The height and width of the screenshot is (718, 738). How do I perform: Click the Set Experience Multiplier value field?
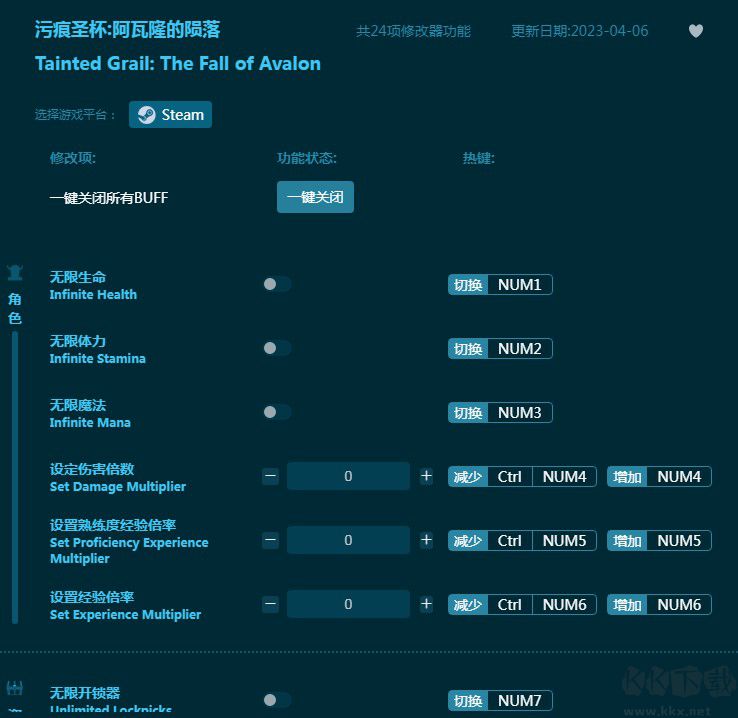[x=348, y=604]
